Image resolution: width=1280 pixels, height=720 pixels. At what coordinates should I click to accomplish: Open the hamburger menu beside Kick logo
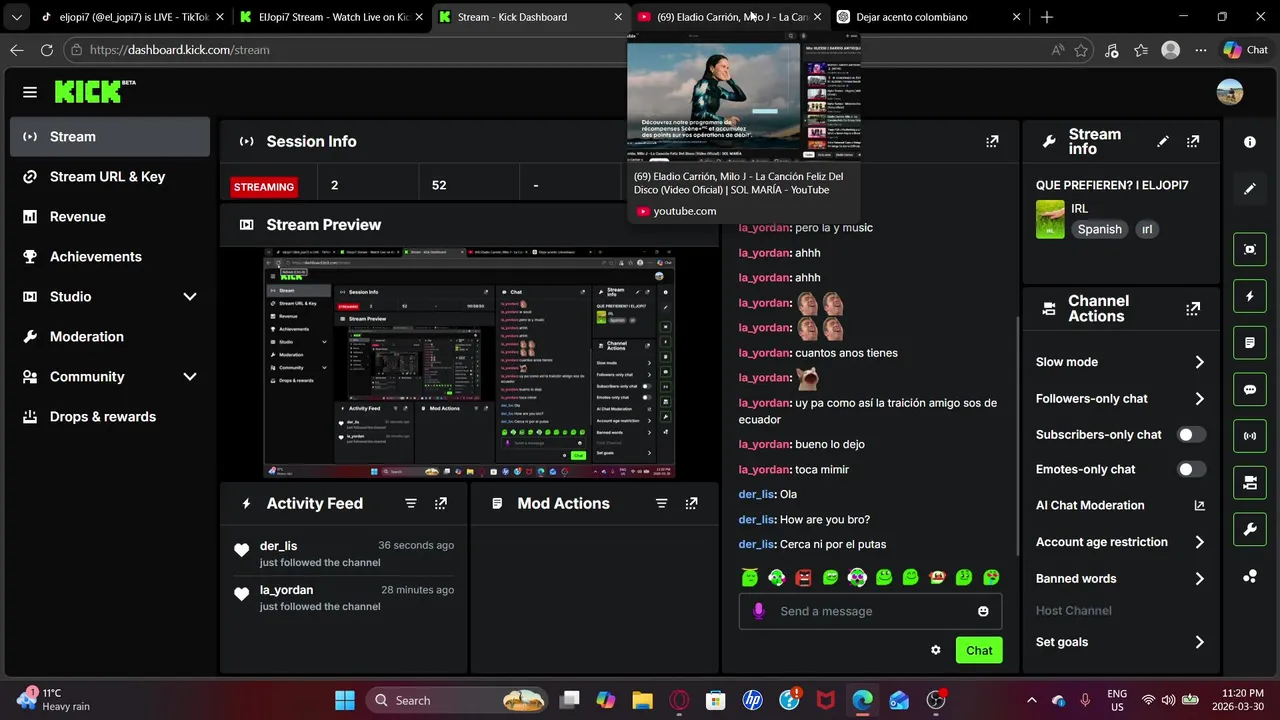(30, 92)
